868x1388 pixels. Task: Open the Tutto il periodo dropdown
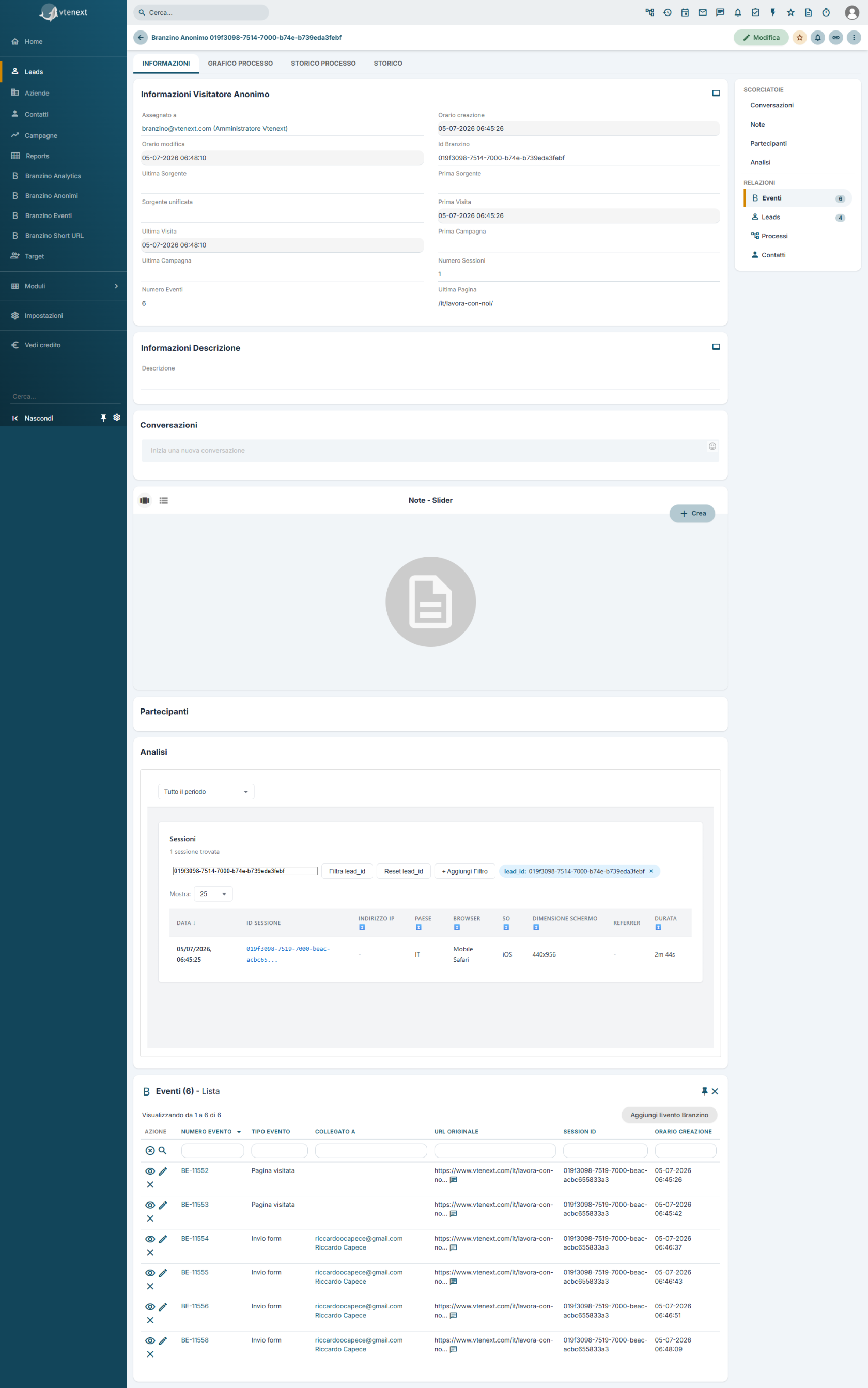point(206,792)
